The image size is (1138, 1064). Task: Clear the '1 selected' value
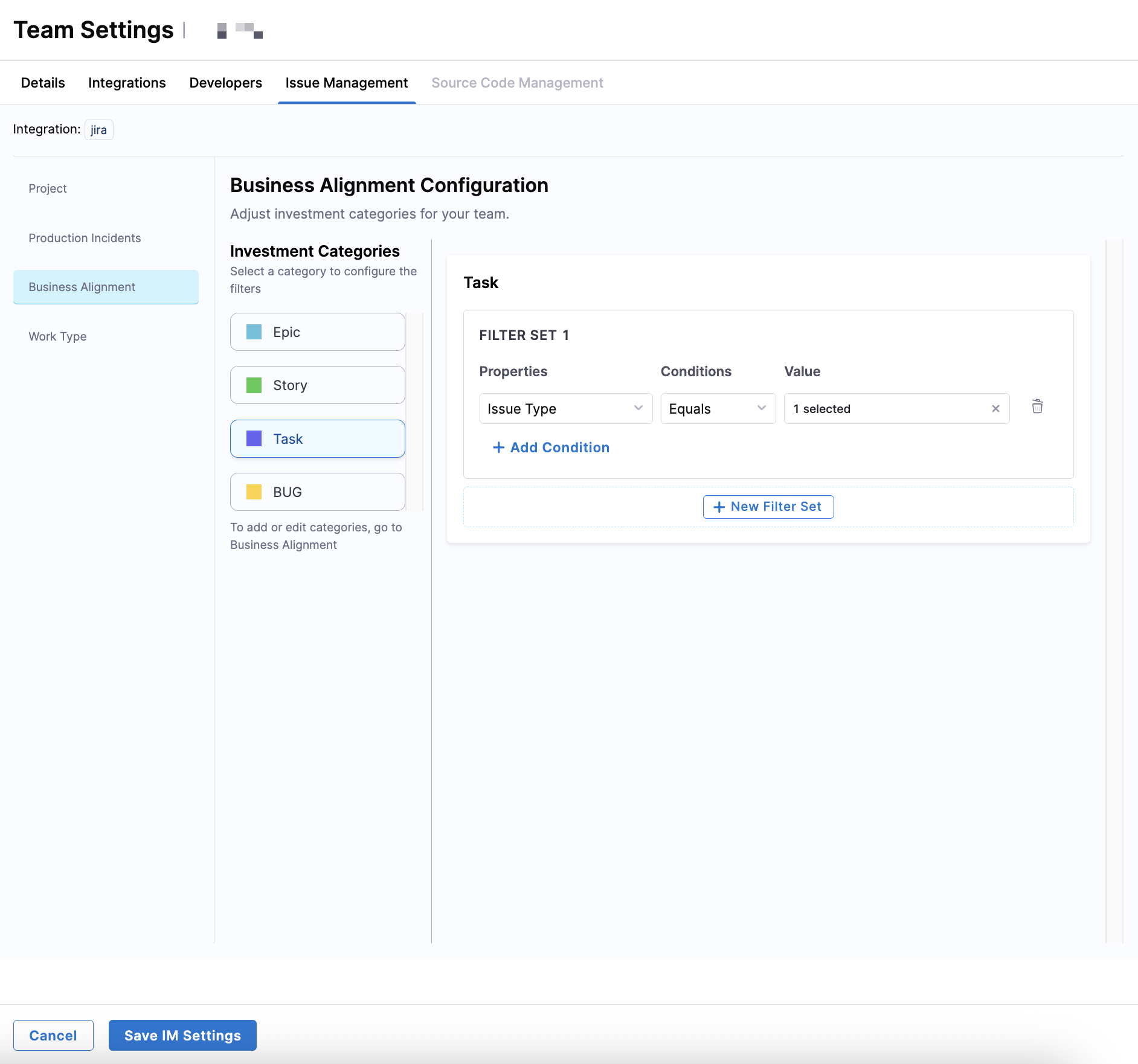pyautogui.click(x=995, y=409)
